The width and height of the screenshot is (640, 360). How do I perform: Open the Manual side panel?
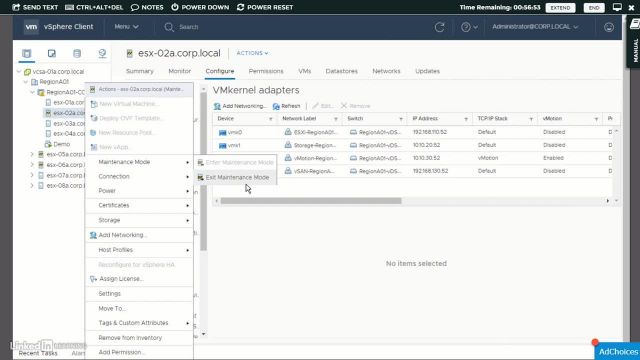[x=634, y=43]
